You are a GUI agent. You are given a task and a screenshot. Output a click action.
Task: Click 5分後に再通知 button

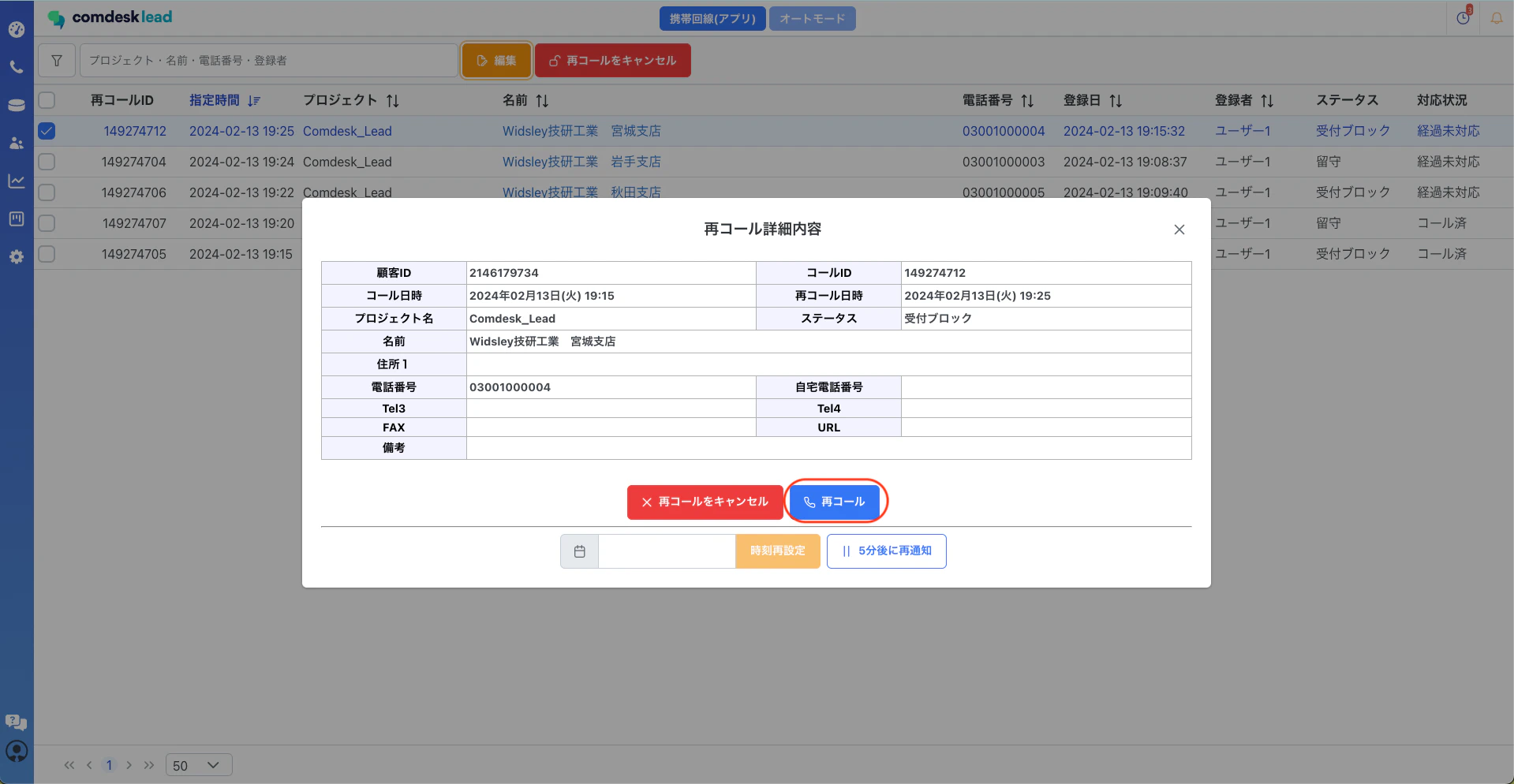point(887,551)
